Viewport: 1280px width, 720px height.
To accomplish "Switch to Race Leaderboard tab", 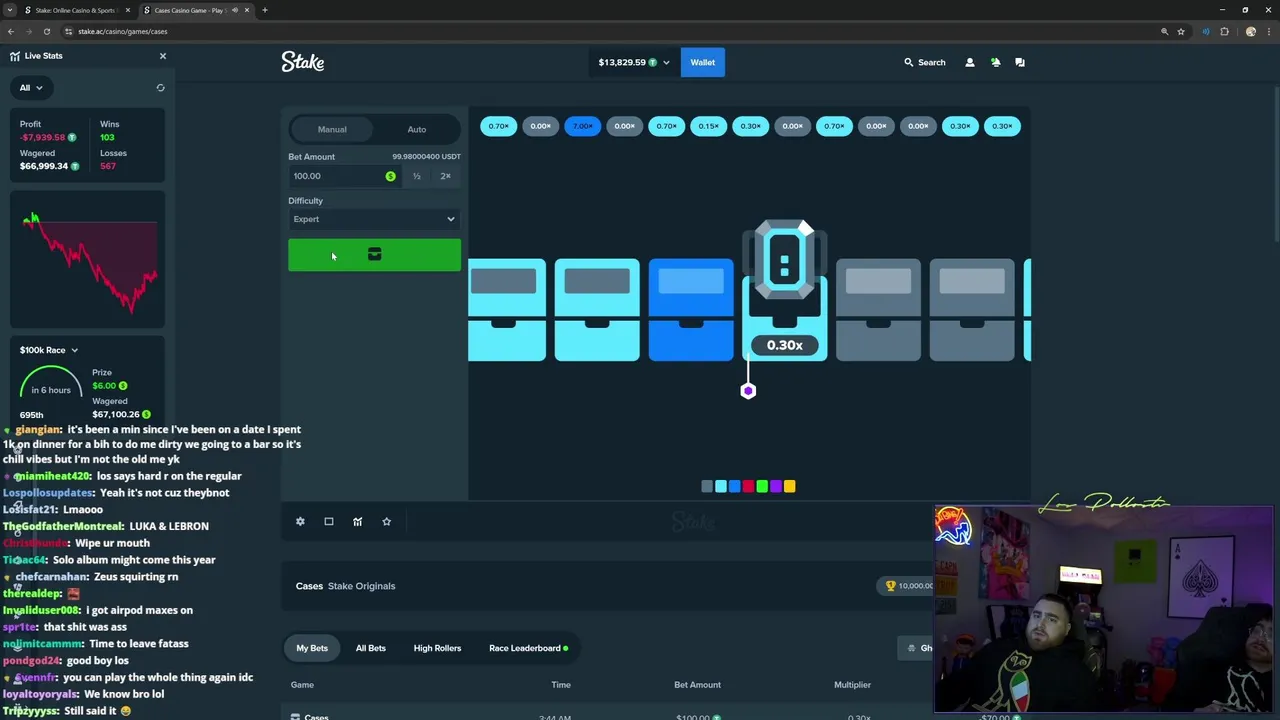I will [x=528, y=648].
